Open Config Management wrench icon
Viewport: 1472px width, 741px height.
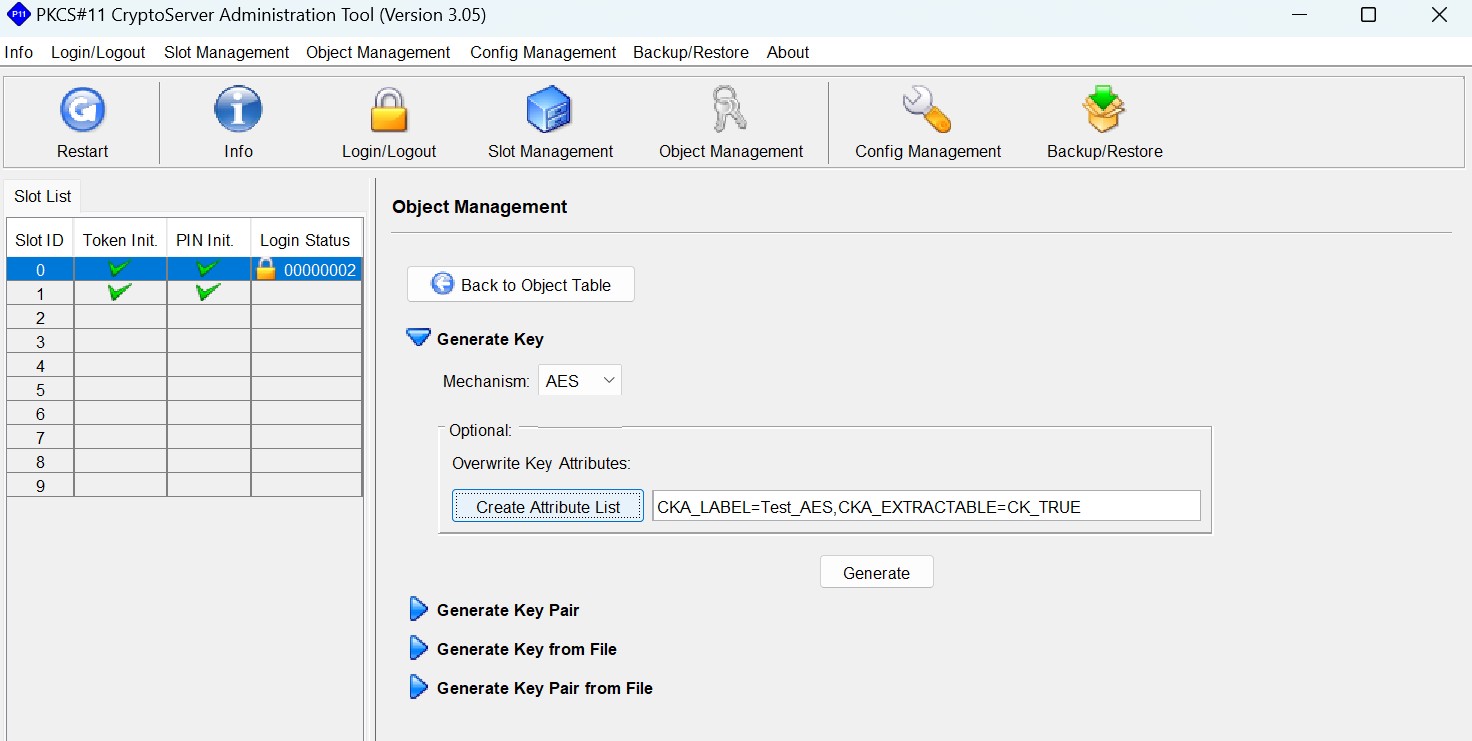927,109
